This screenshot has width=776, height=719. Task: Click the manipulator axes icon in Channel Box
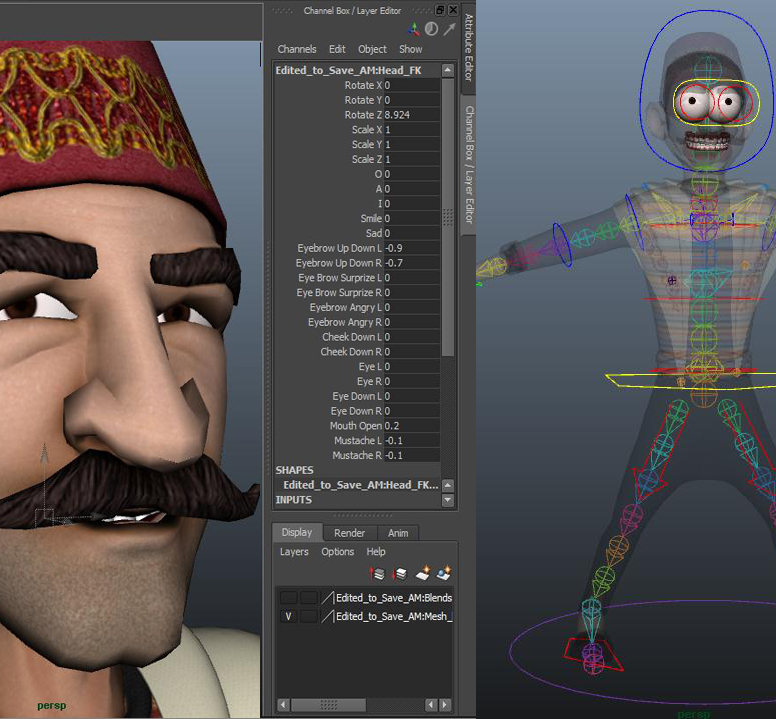pos(413,29)
